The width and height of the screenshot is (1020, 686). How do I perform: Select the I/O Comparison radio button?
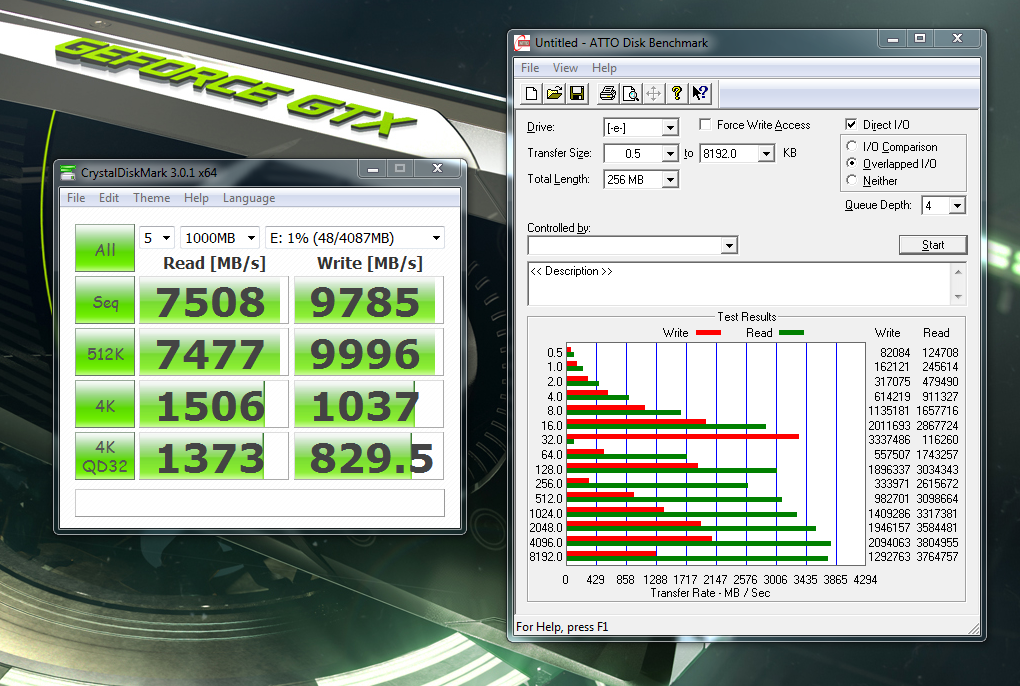click(x=852, y=146)
